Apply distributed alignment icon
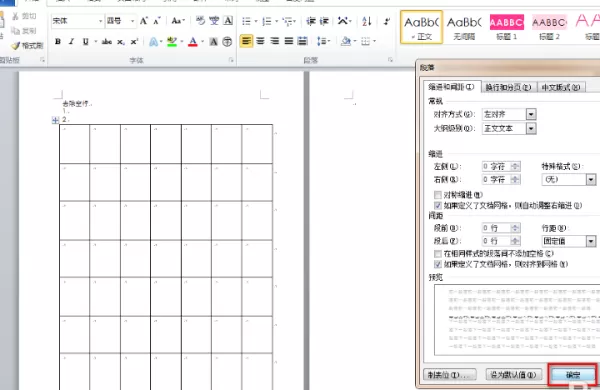This screenshot has width=600, height=390. [x=302, y=41]
